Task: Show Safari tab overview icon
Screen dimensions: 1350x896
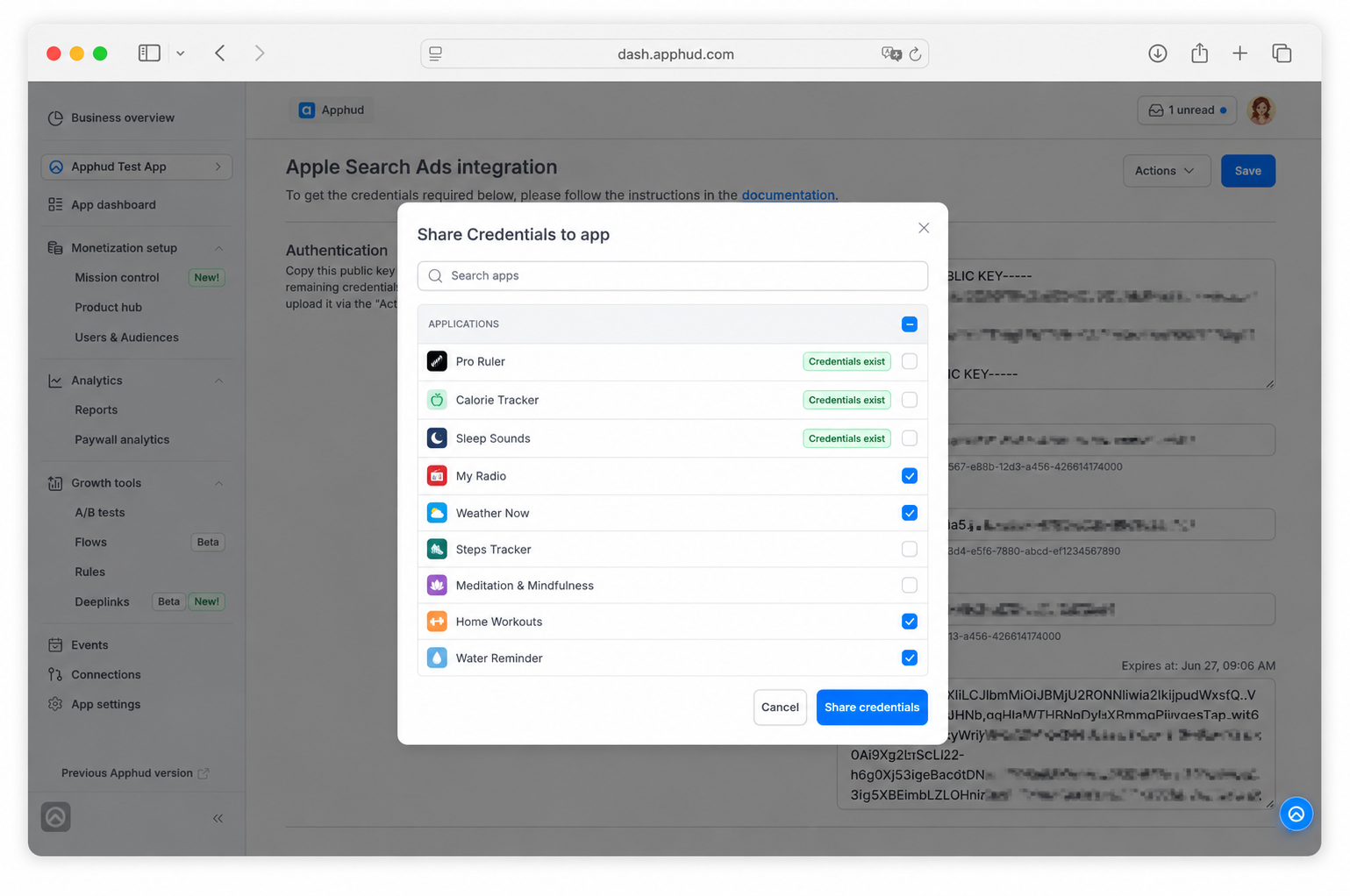Action: [x=1282, y=53]
